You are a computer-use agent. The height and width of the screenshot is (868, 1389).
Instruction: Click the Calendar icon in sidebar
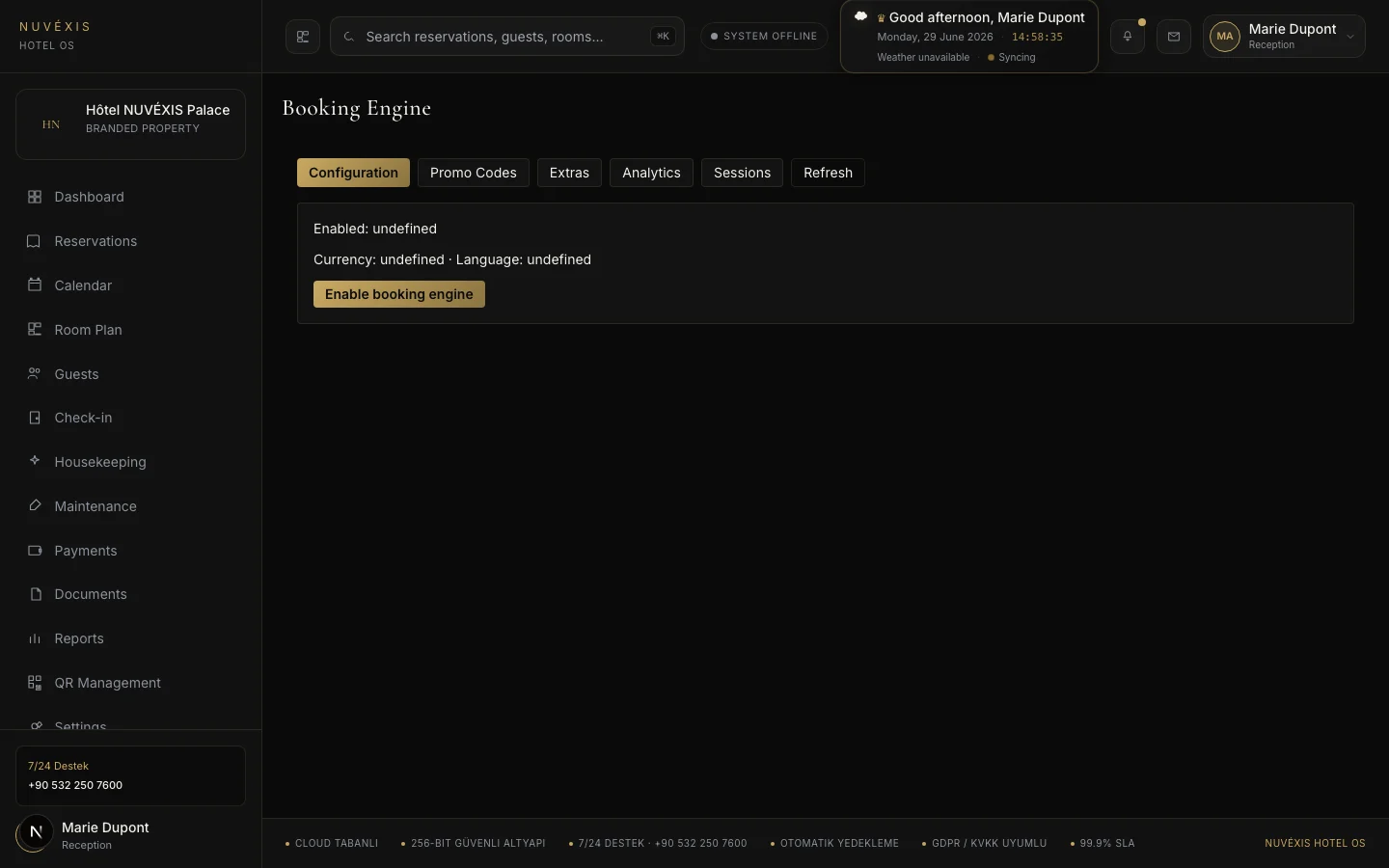tap(35, 285)
